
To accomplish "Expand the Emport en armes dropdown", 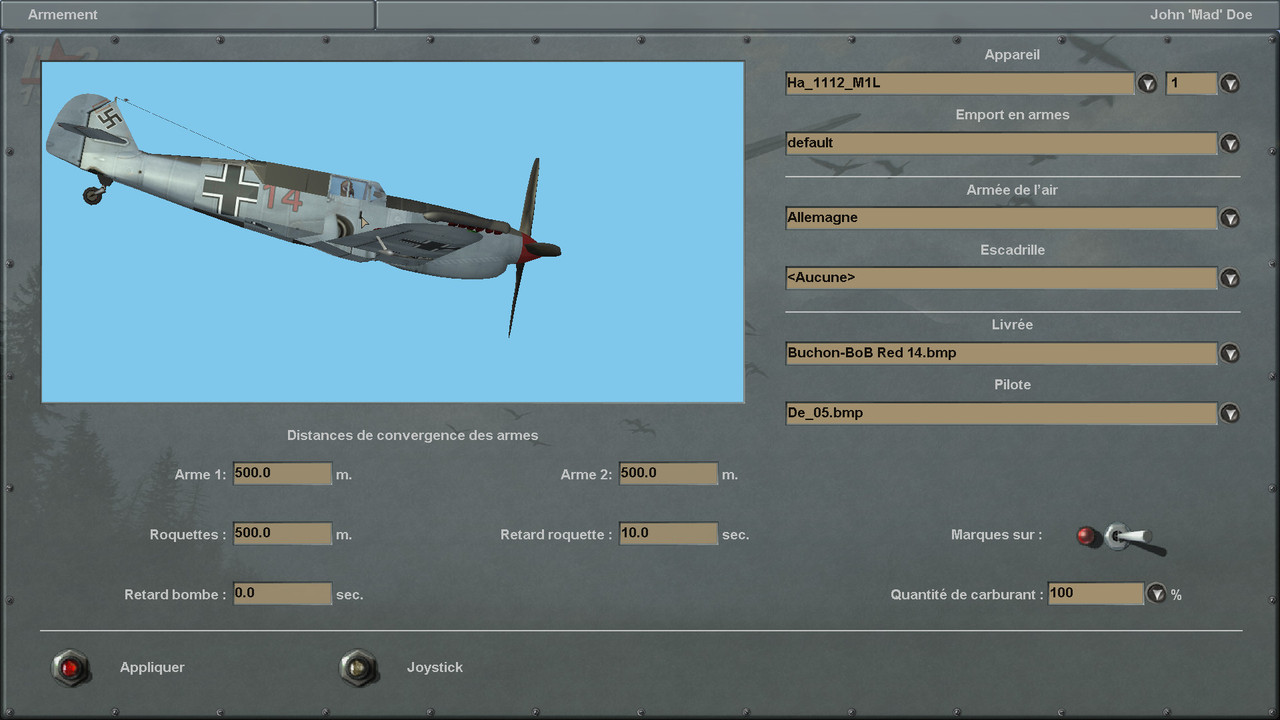I will (x=1230, y=144).
